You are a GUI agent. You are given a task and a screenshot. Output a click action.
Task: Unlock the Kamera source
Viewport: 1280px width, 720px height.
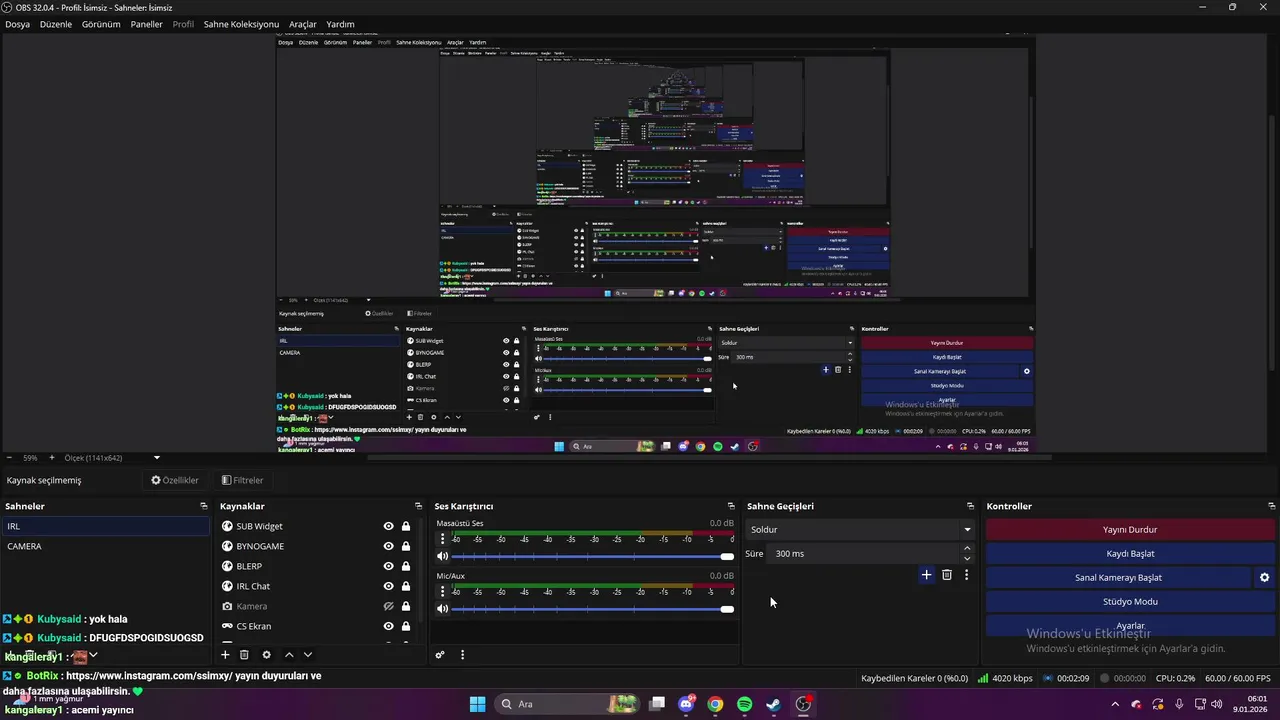tap(406, 606)
